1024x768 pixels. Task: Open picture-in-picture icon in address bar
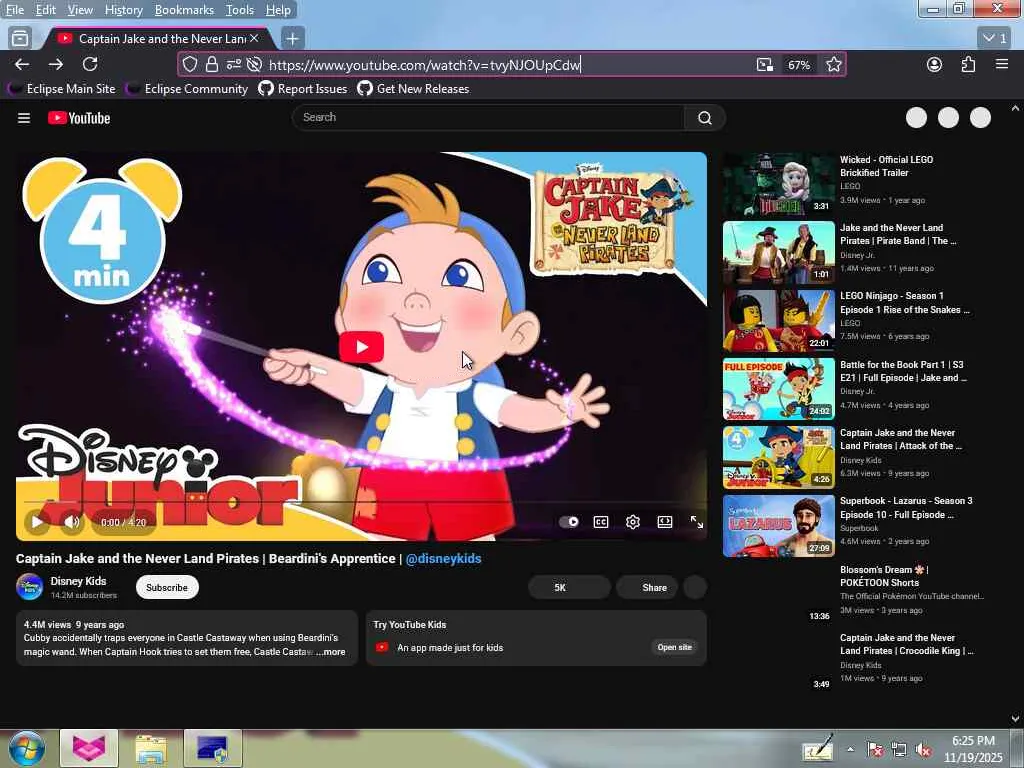tap(765, 65)
